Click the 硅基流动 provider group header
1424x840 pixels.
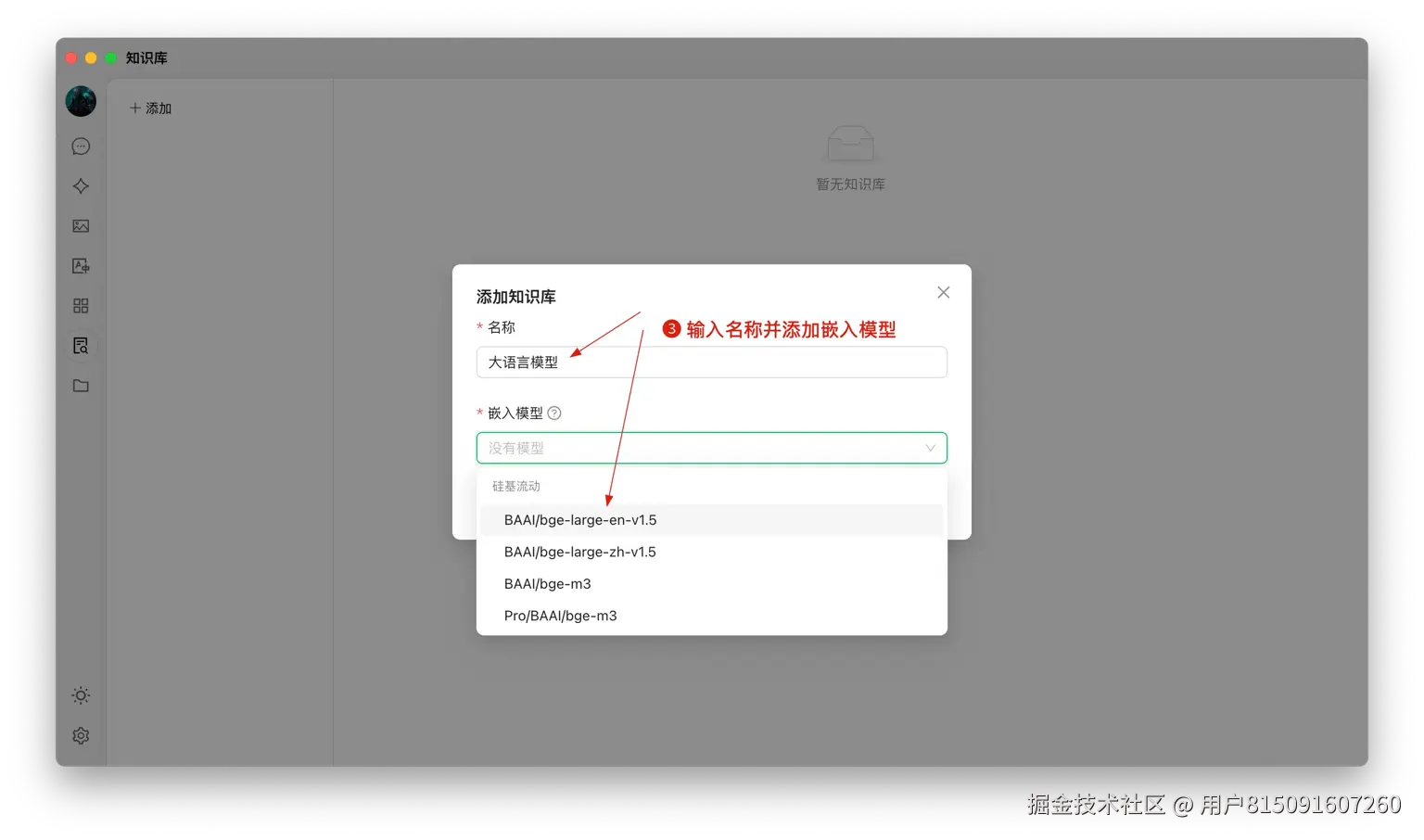tap(515, 485)
